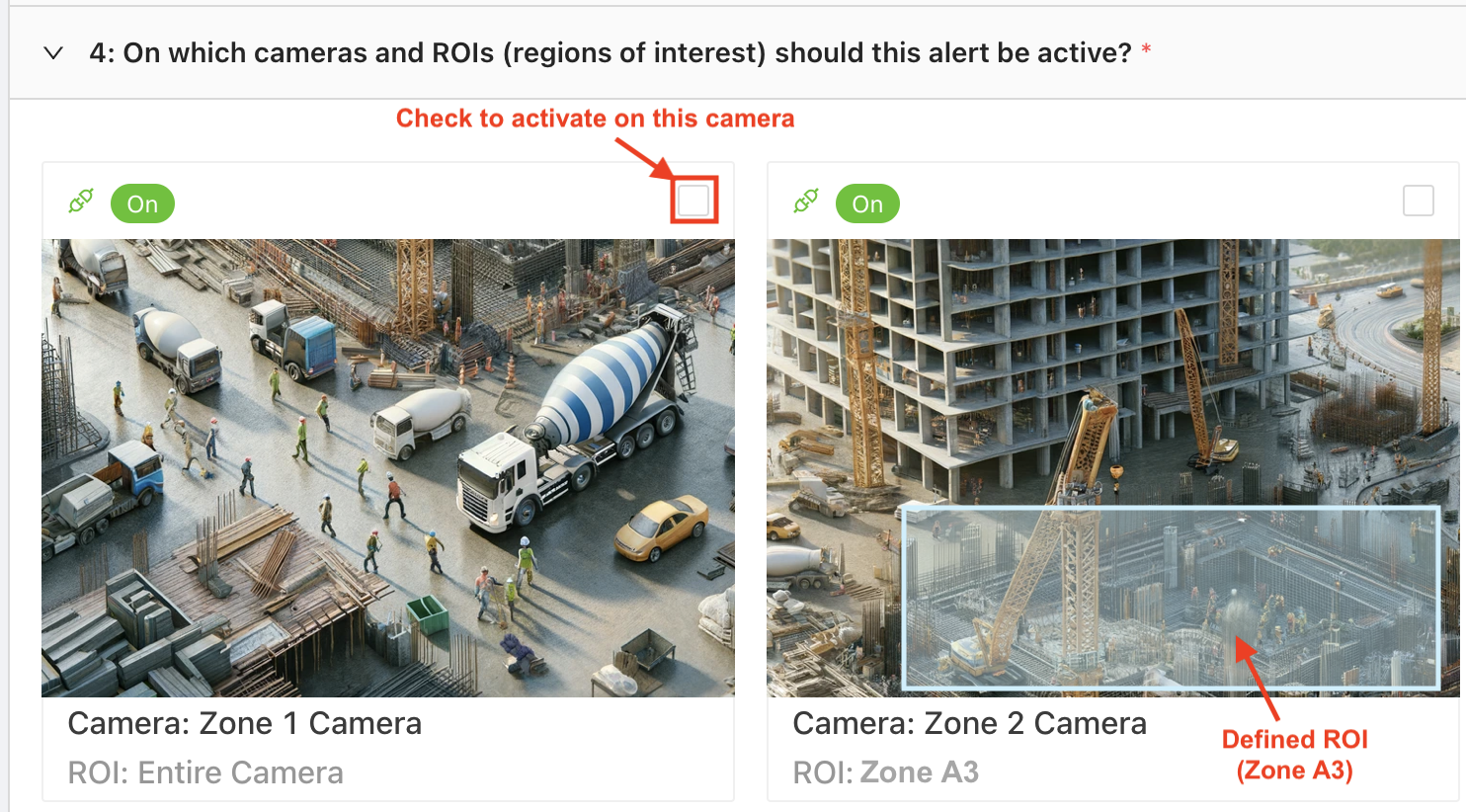The image size is (1466, 812).
Task: Click the ROI: Zone A3 text
Action: tap(885, 772)
